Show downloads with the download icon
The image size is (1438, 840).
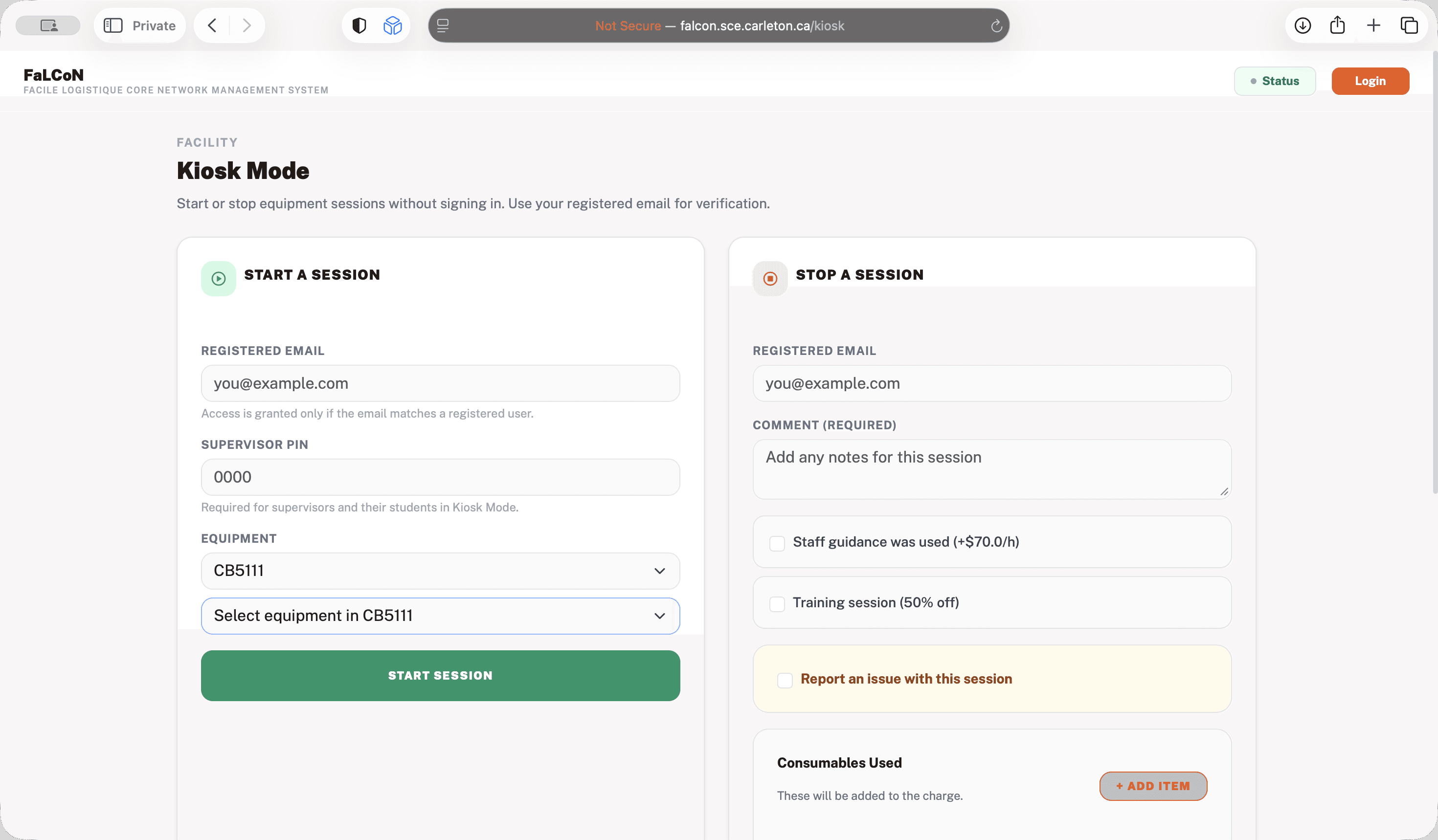coord(1303,25)
